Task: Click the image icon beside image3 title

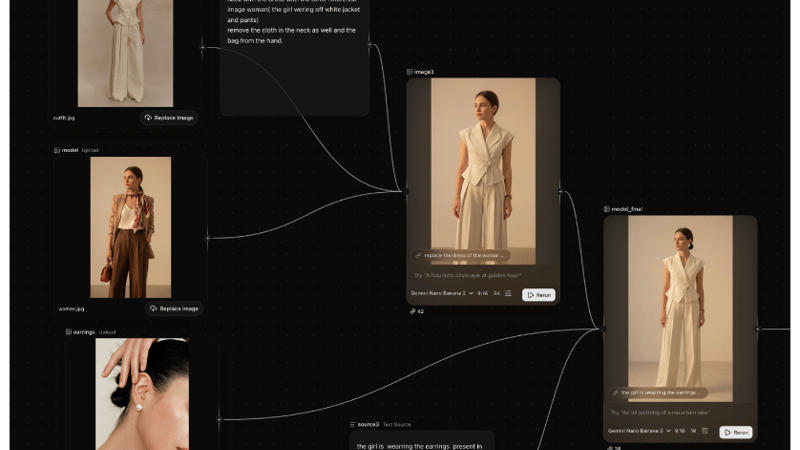Action: [x=409, y=72]
